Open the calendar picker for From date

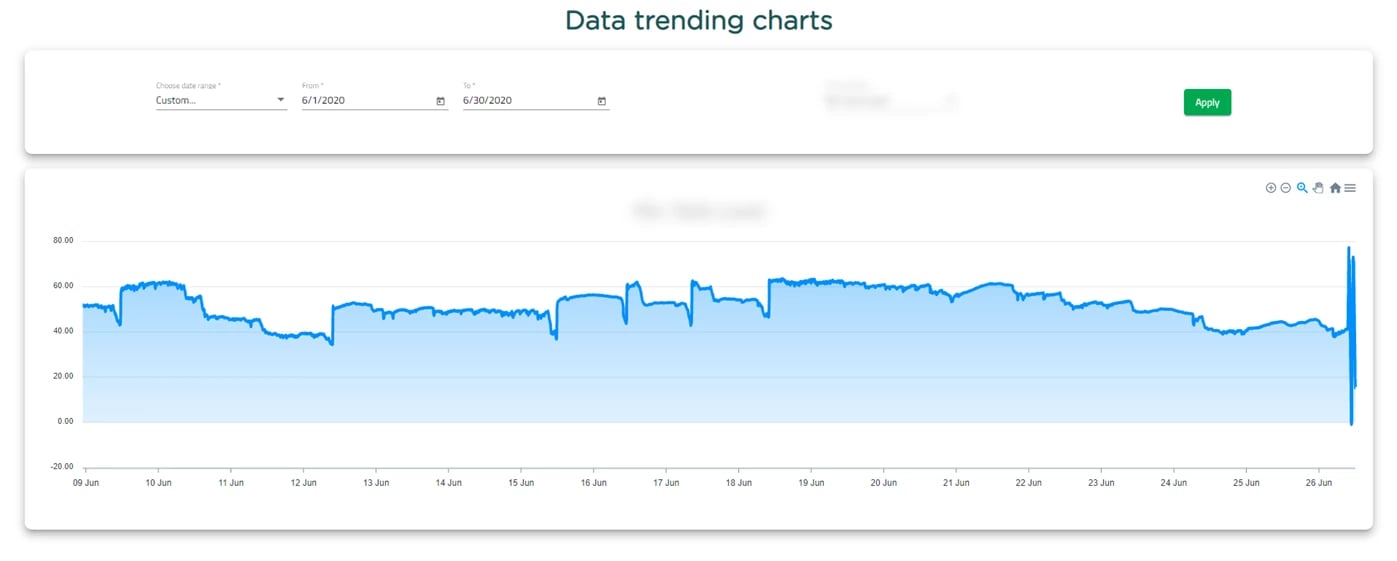click(x=441, y=101)
